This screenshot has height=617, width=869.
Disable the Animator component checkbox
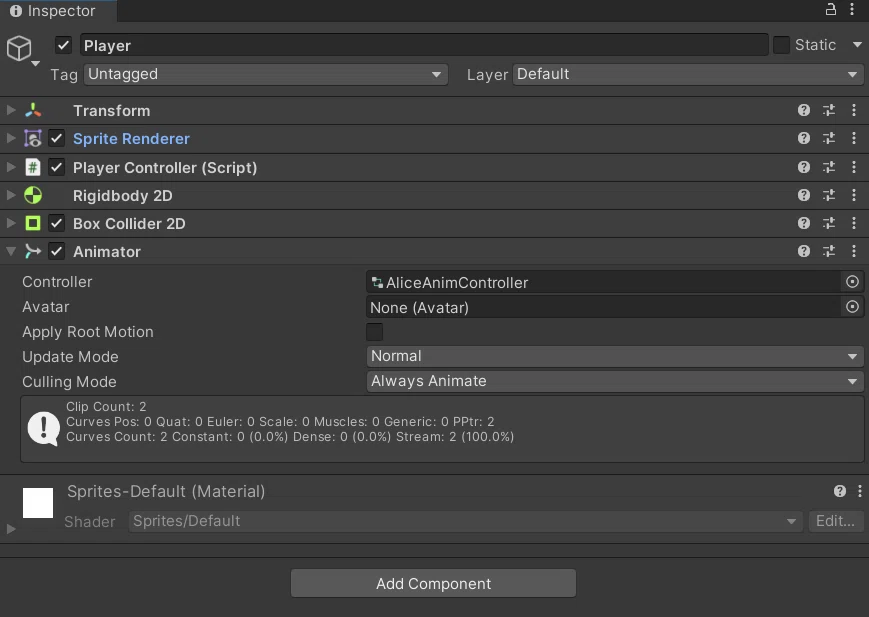click(57, 251)
